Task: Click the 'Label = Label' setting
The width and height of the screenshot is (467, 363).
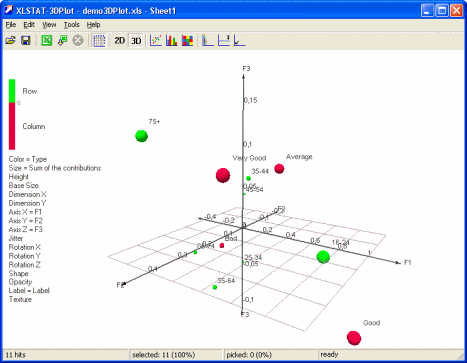Action: (x=29, y=291)
